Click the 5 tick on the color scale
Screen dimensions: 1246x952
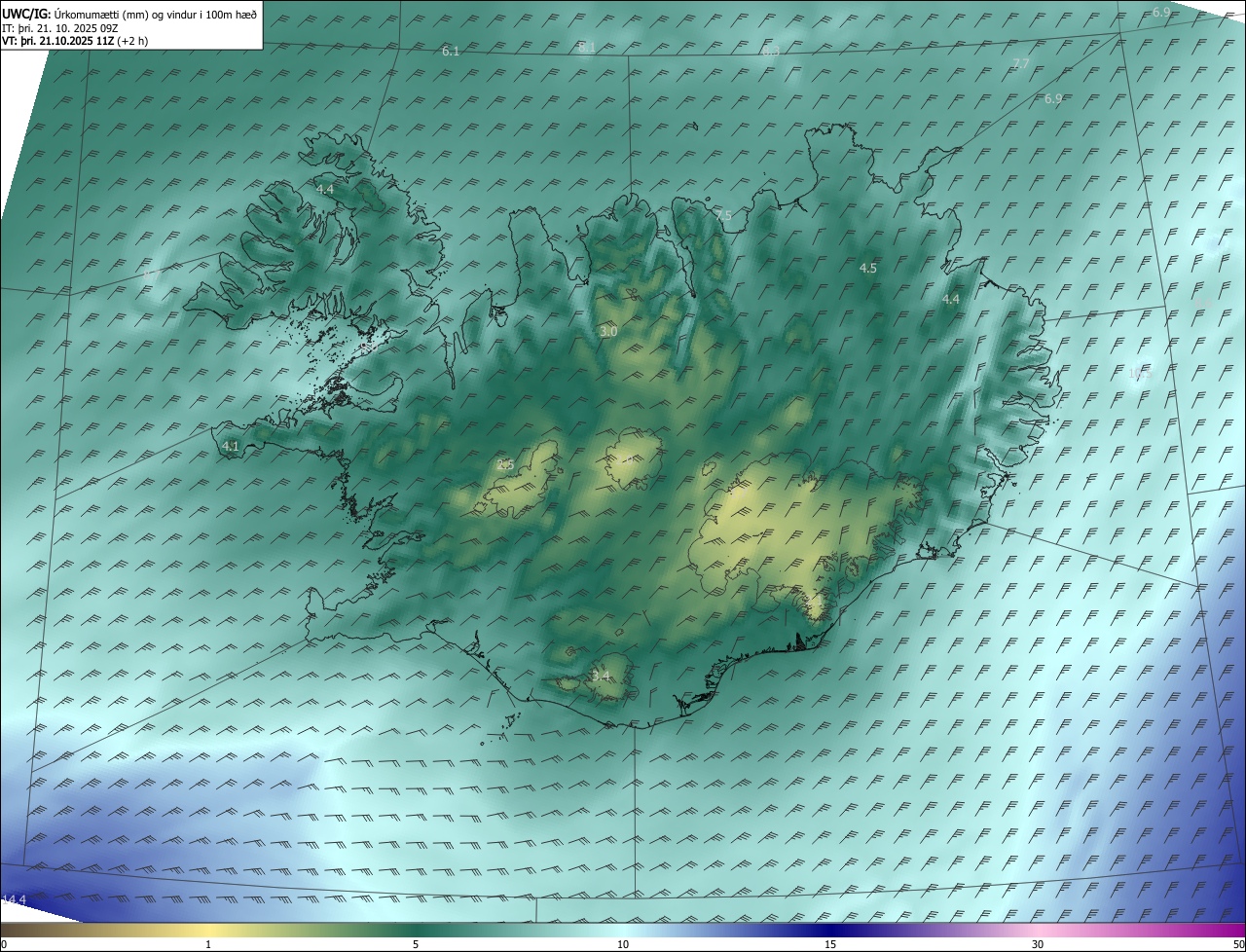416,944
